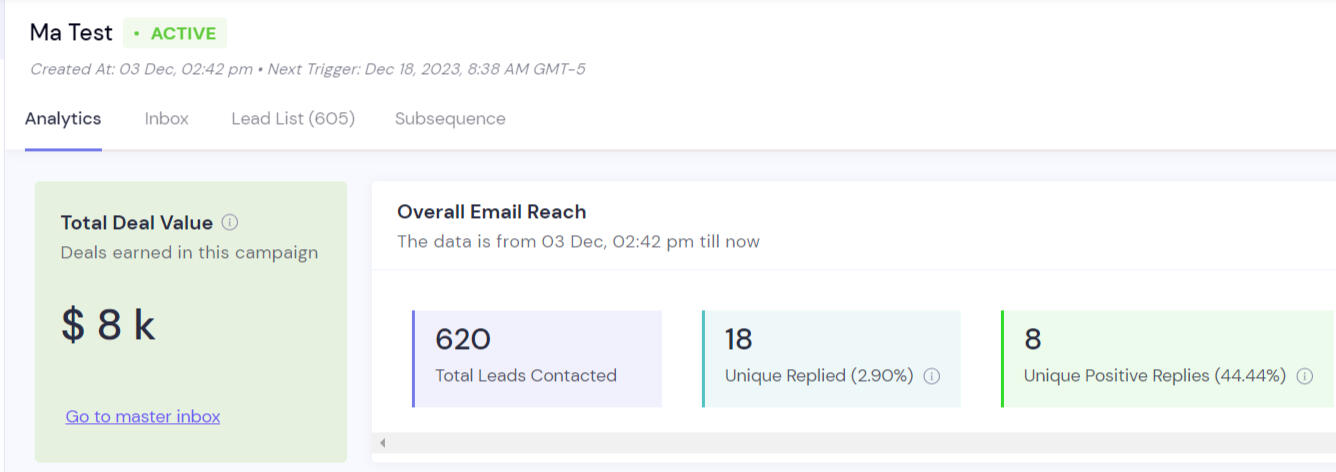Click the green ACTIVE status badge

click(175, 33)
